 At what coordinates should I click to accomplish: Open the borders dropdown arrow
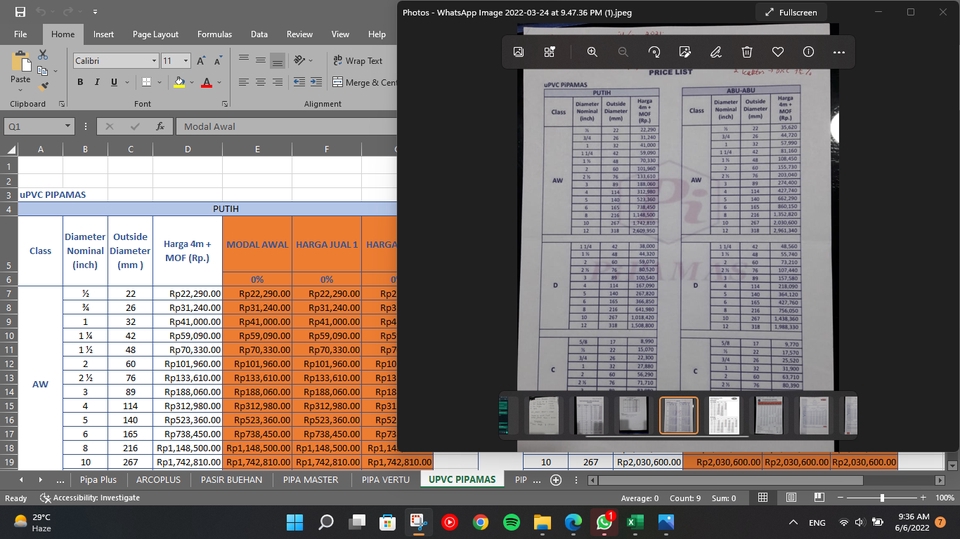coord(159,82)
